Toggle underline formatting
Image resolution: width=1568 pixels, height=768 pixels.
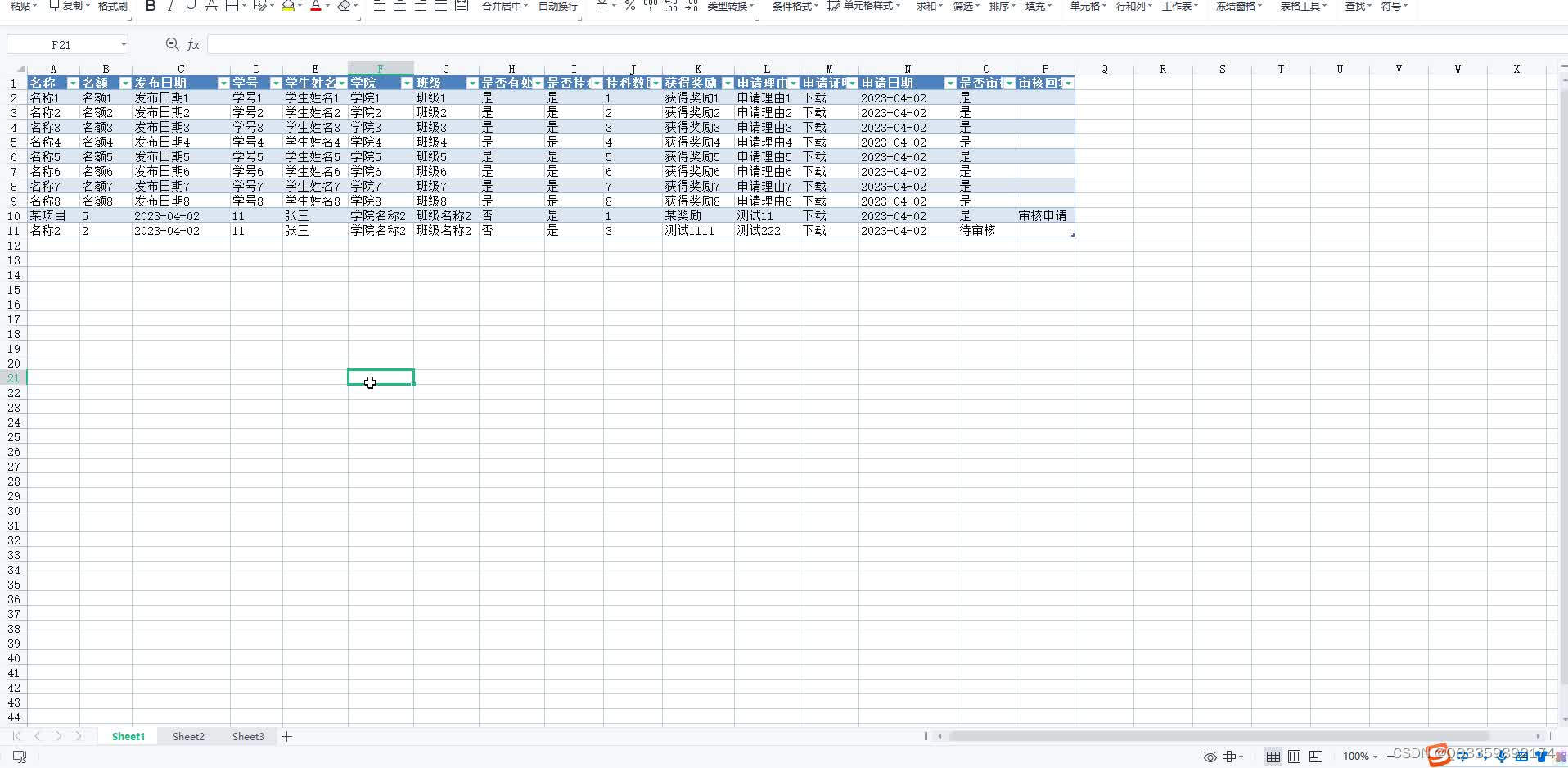[191, 6]
